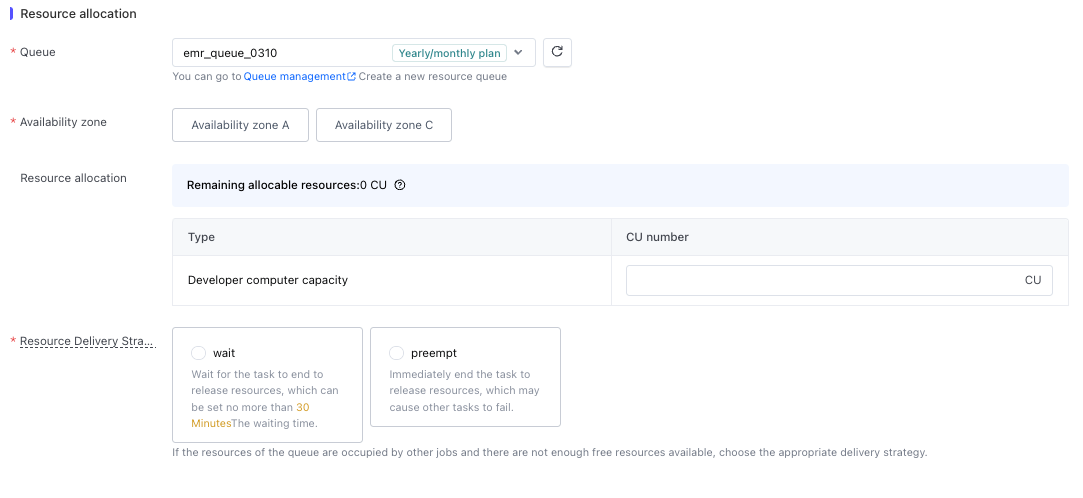The height and width of the screenshot is (498, 1083).
Task: Focus the CU number input field
Action: pos(839,280)
